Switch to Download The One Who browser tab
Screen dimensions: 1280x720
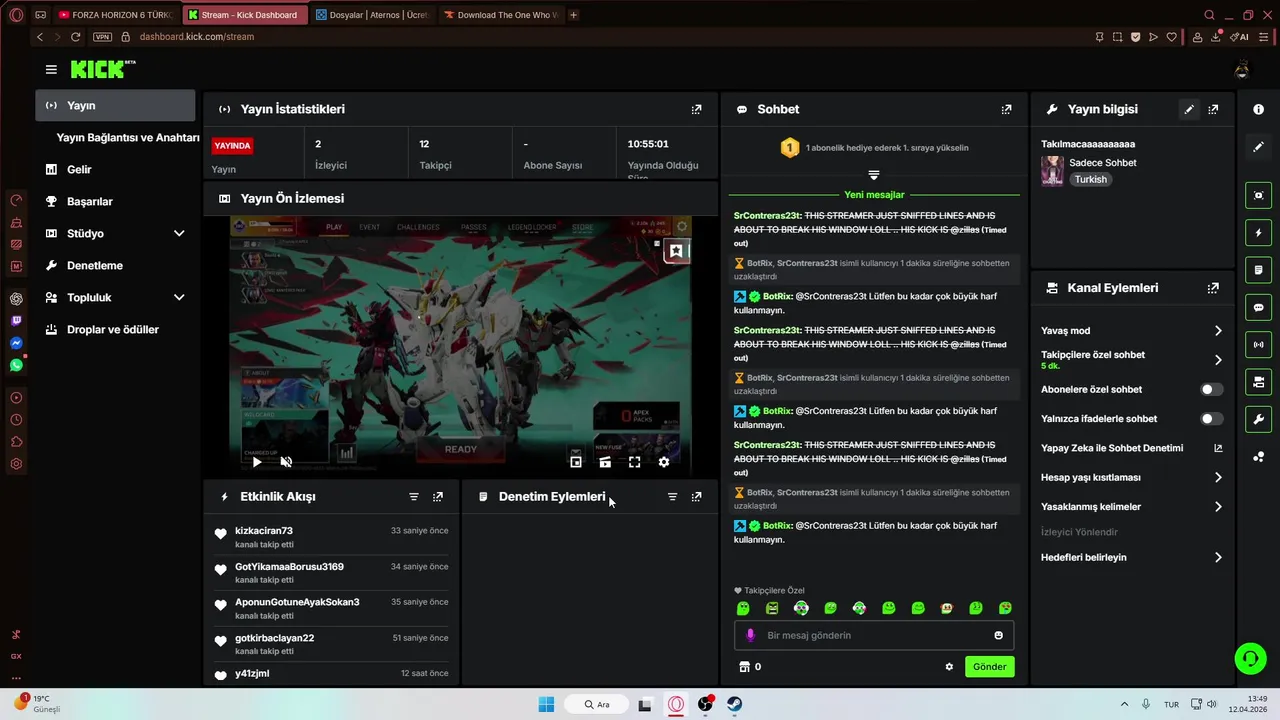point(500,15)
